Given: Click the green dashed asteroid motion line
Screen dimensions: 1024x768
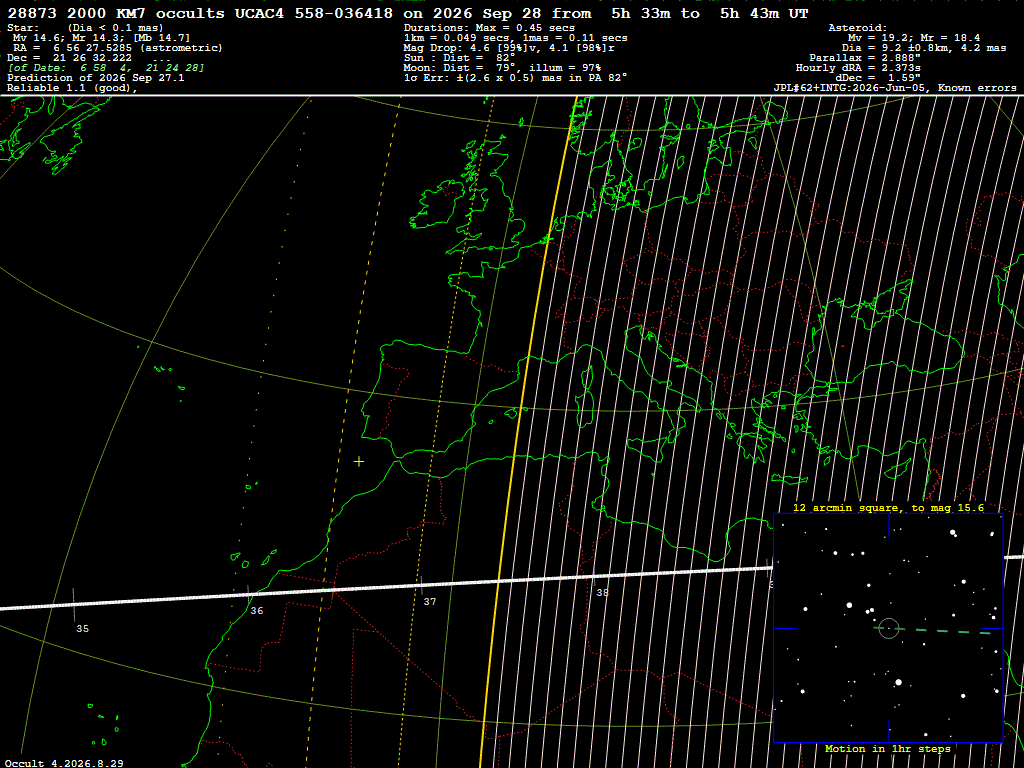Looking at the screenshot, I should [x=940, y=631].
